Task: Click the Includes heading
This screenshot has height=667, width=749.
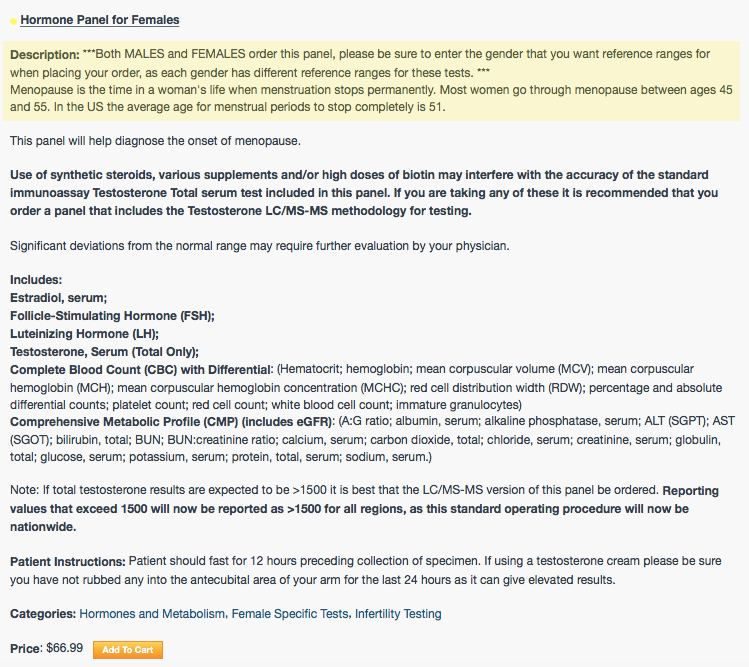Action: pyautogui.click(x=36, y=280)
